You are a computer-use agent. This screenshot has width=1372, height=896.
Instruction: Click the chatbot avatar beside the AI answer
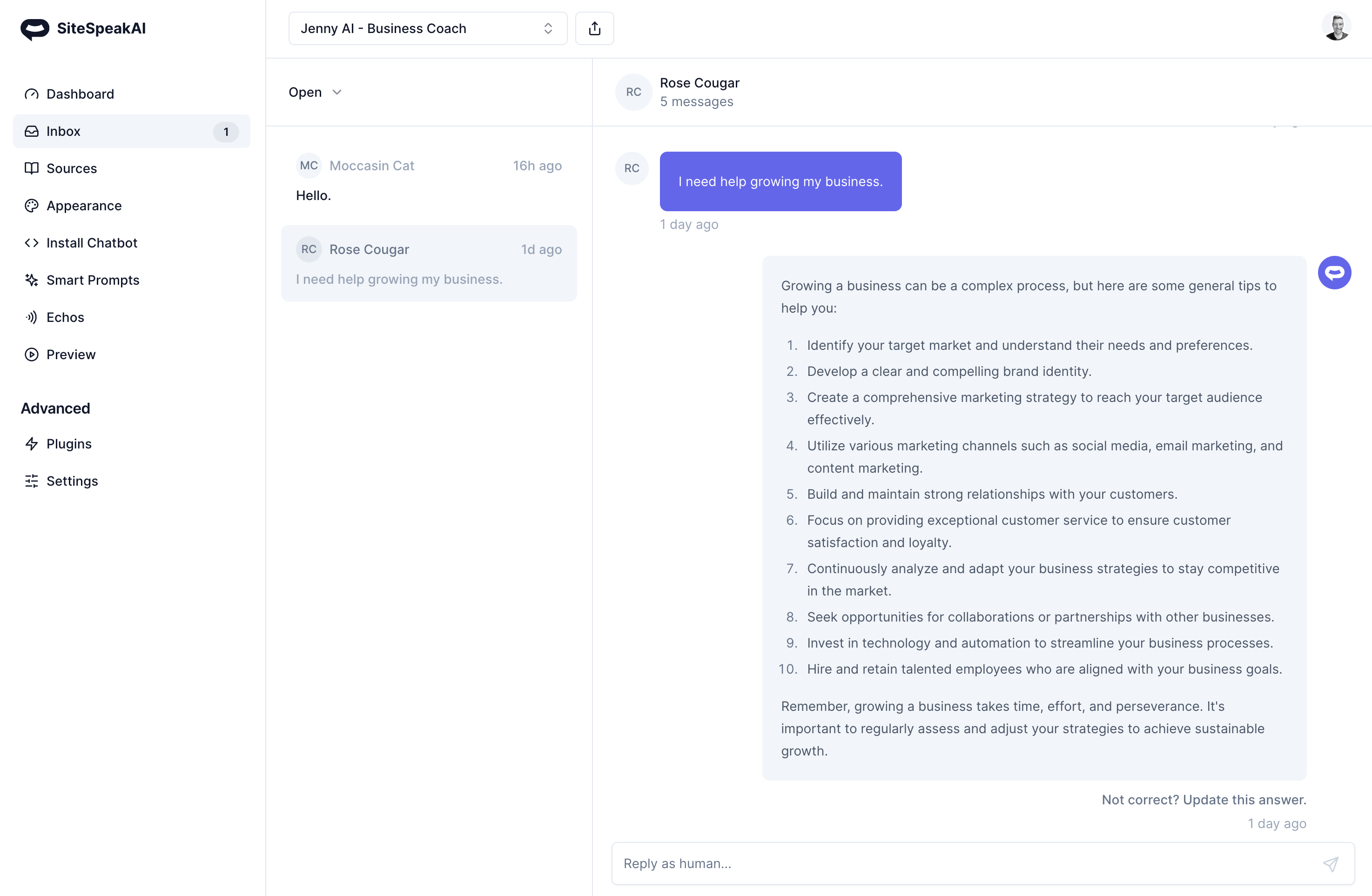click(x=1334, y=273)
